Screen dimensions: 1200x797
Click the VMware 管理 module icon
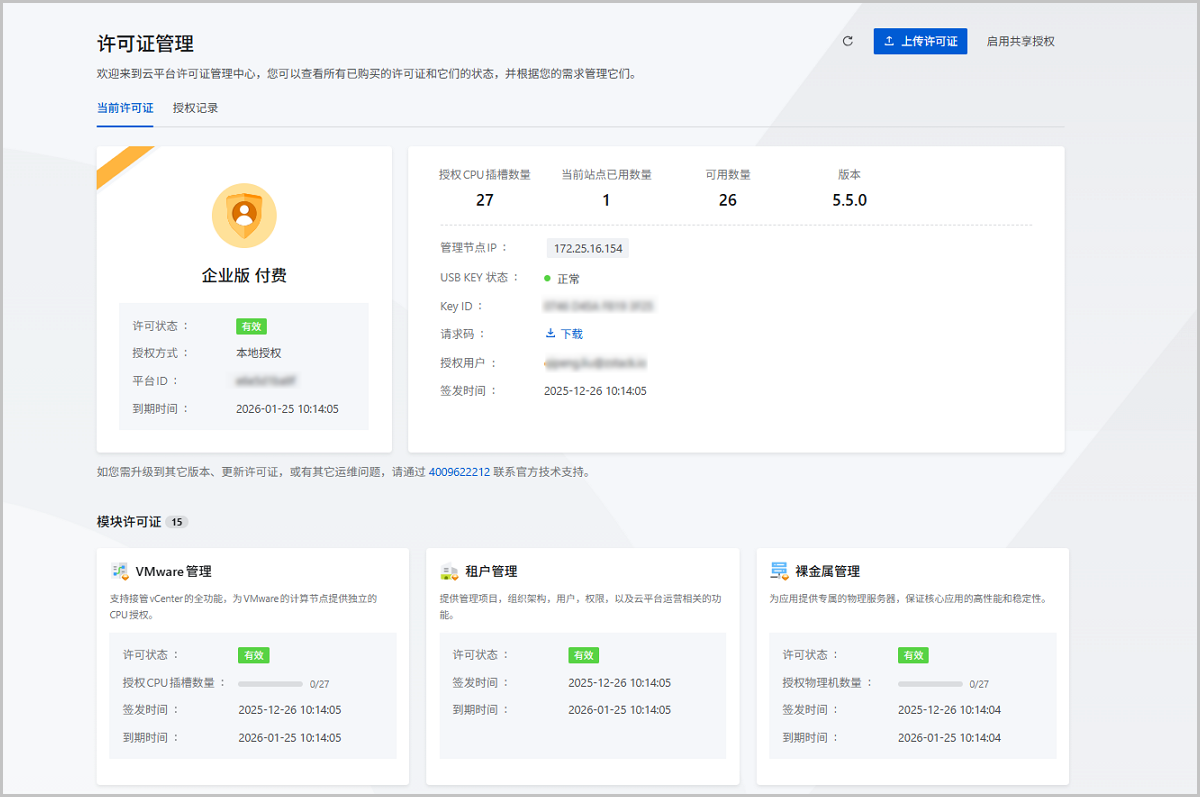pos(120,571)
